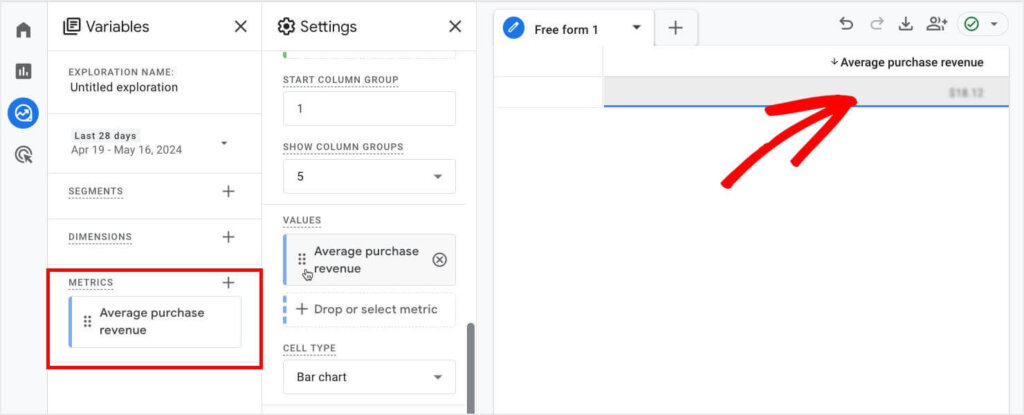Export data with download icon

(x=905, y=24)
